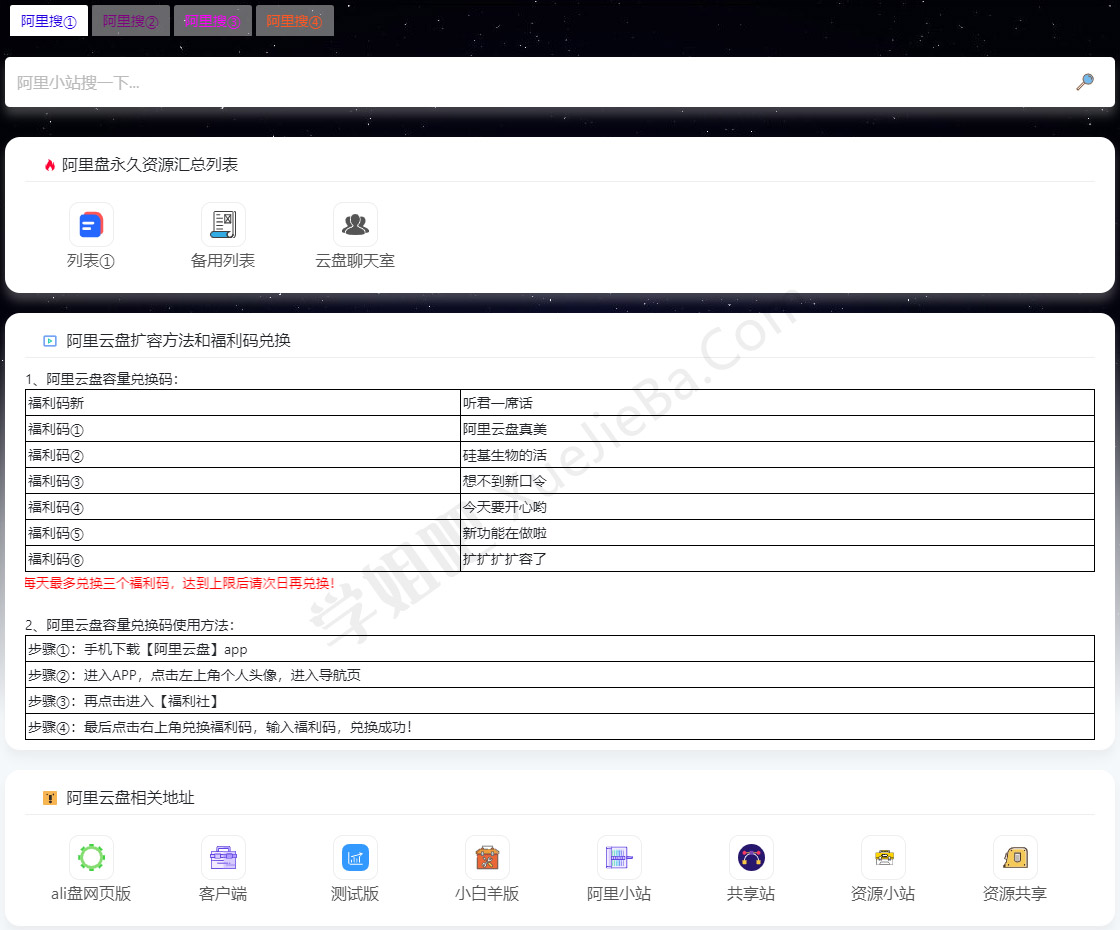Open the 共享站 sharing site icon

[x=751, y=857]
